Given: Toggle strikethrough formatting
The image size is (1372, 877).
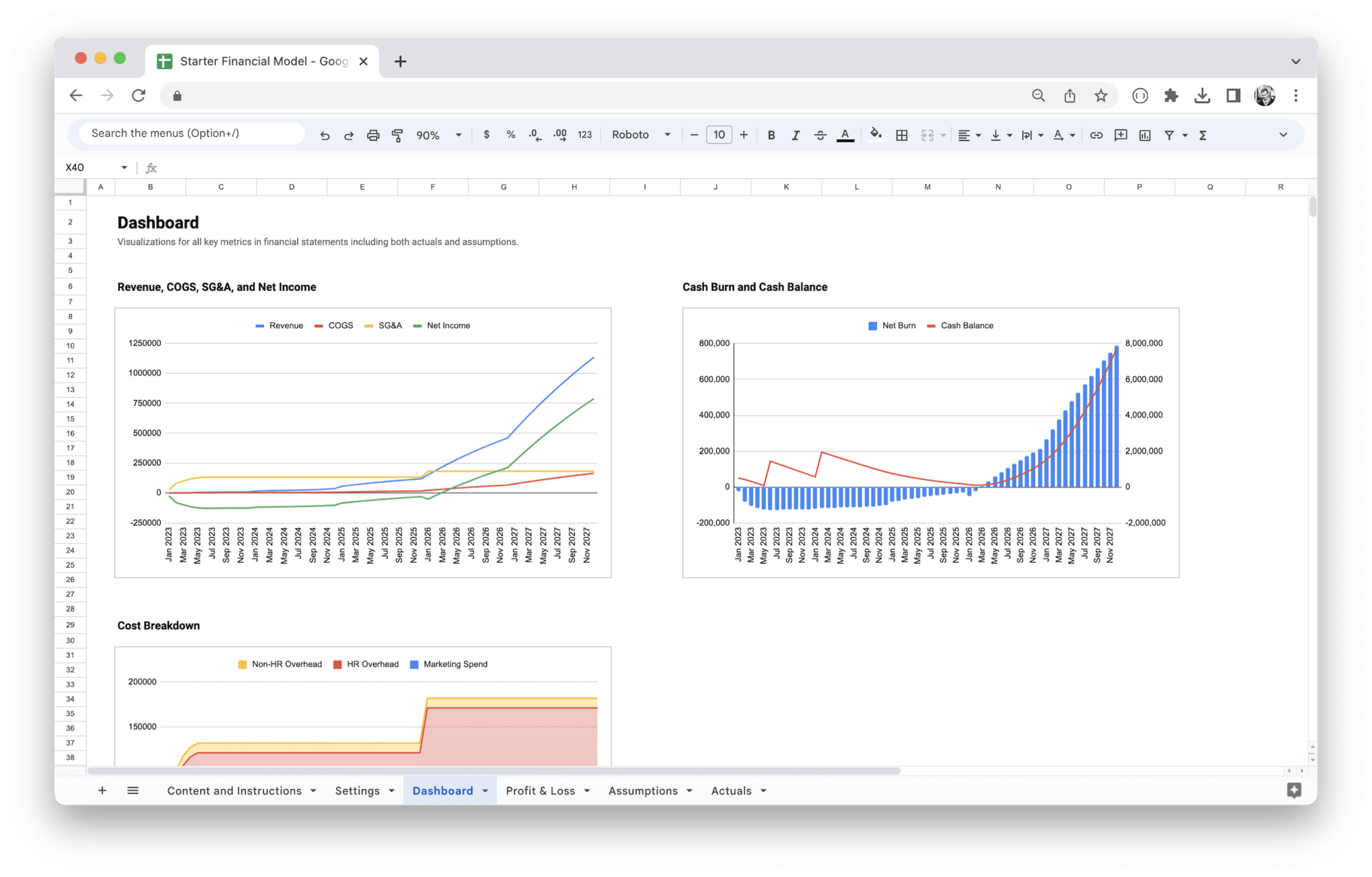Looking at the screenshot, I should [820, 135].
